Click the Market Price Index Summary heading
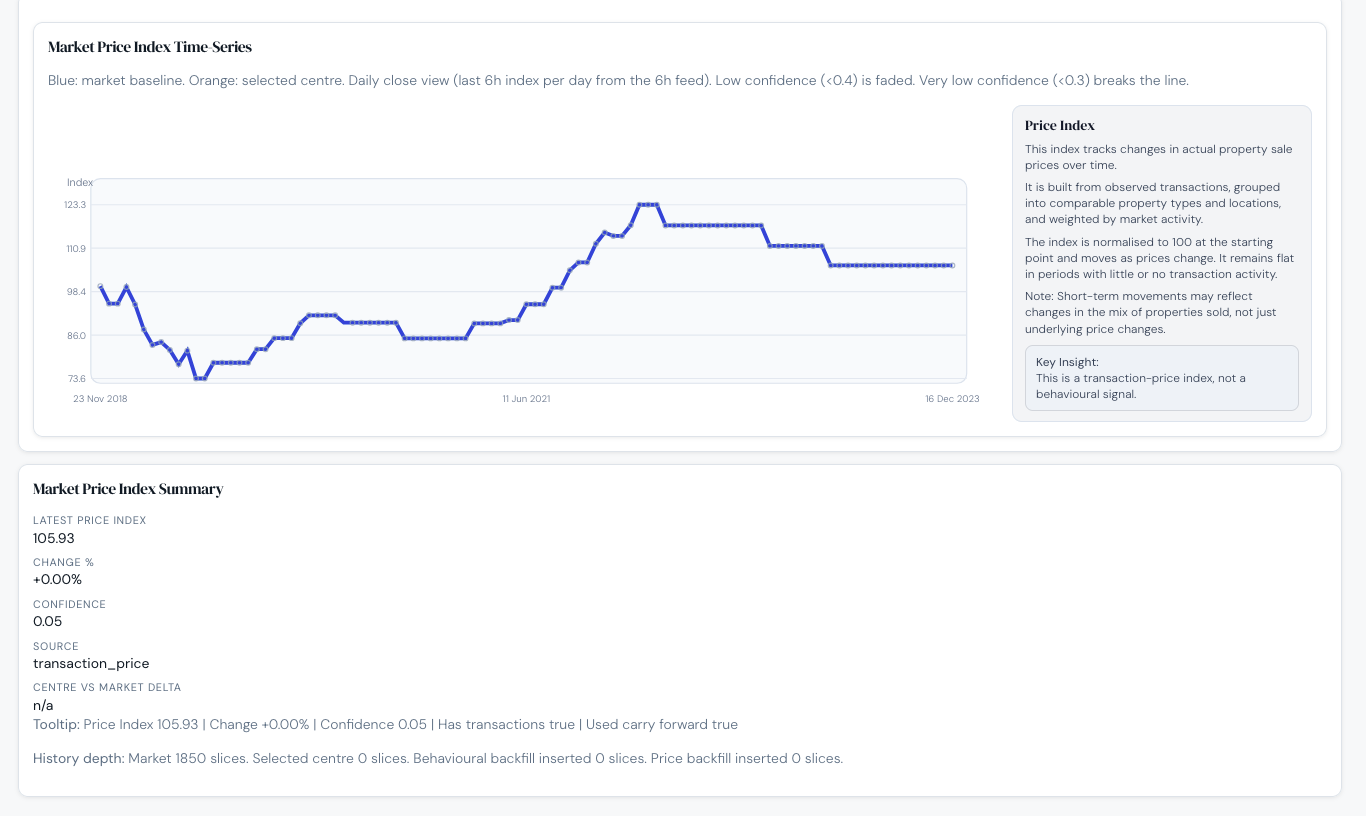The height and width of the screenshot is (816, 1366). (x=128, y=489)
